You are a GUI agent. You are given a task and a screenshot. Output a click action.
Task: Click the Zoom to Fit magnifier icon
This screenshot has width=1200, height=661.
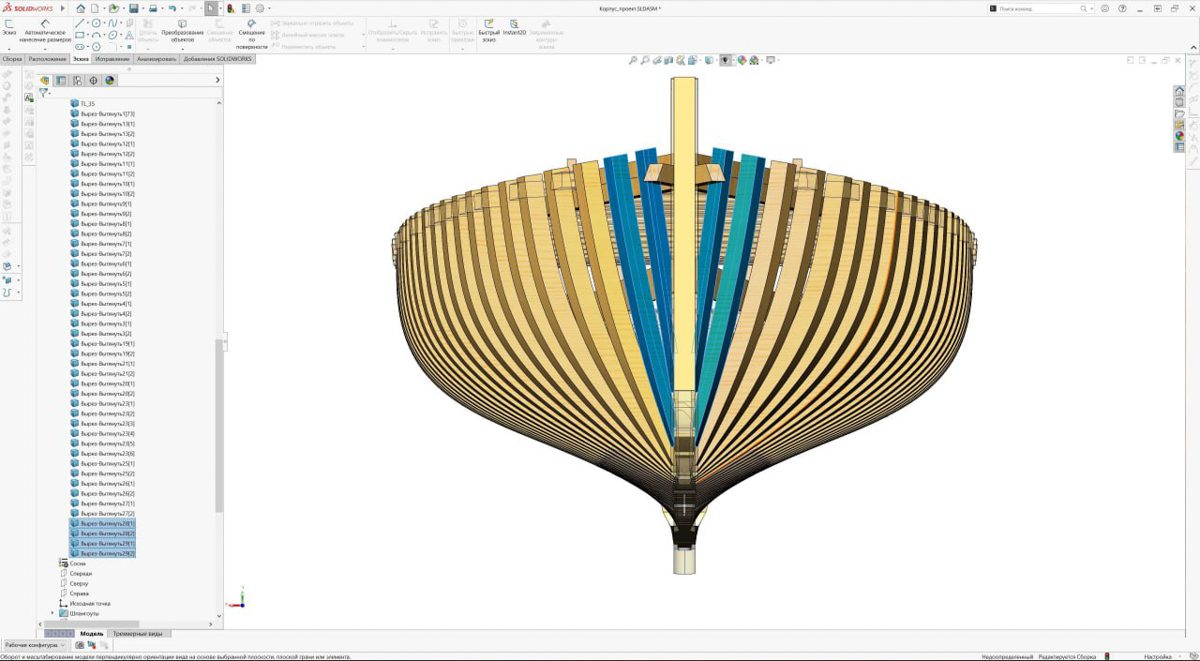click(633, 61)
